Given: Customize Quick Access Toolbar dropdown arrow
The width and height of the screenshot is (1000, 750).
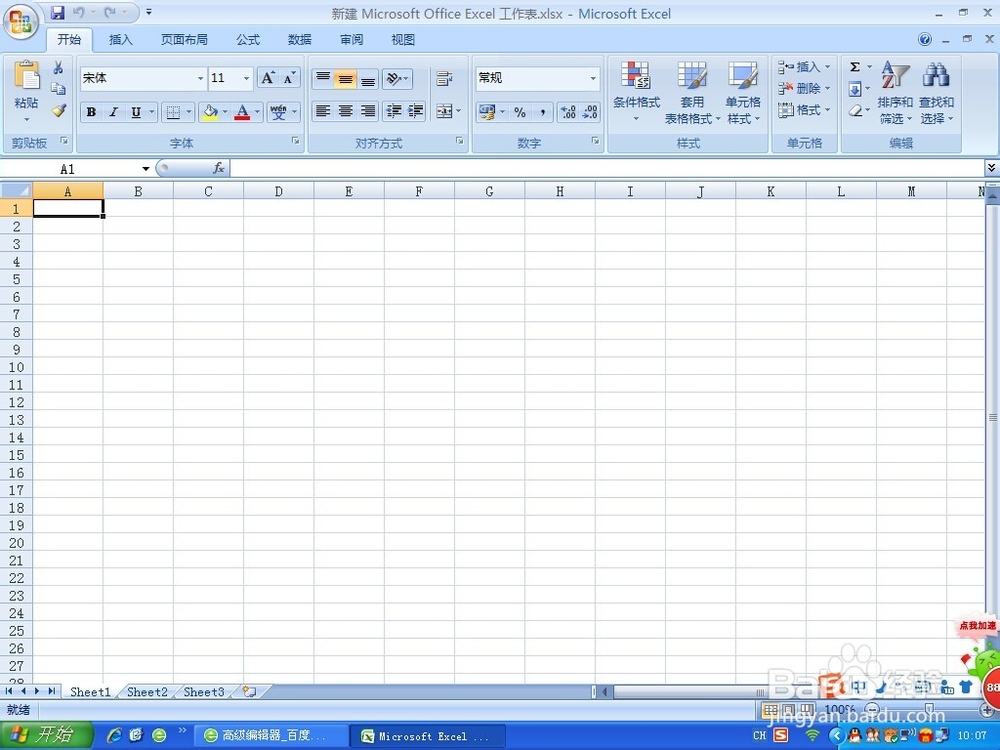Looking at the screenshot, I should [x=149, y=12].
